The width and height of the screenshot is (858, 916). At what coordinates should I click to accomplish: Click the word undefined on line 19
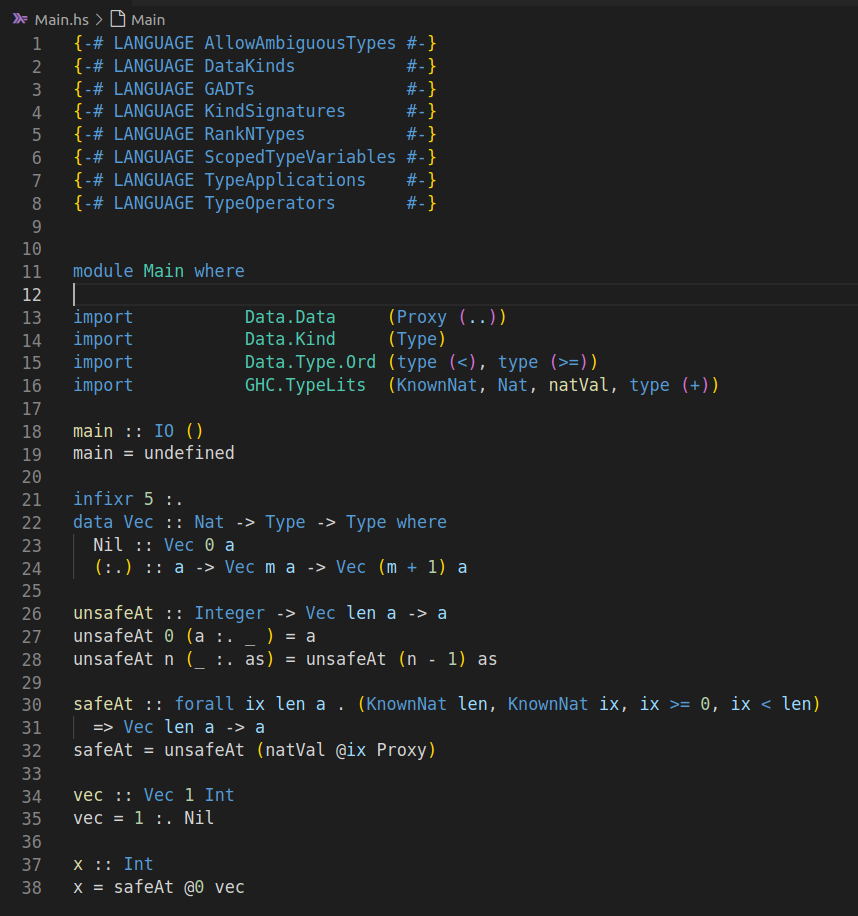tap(189, 453)
